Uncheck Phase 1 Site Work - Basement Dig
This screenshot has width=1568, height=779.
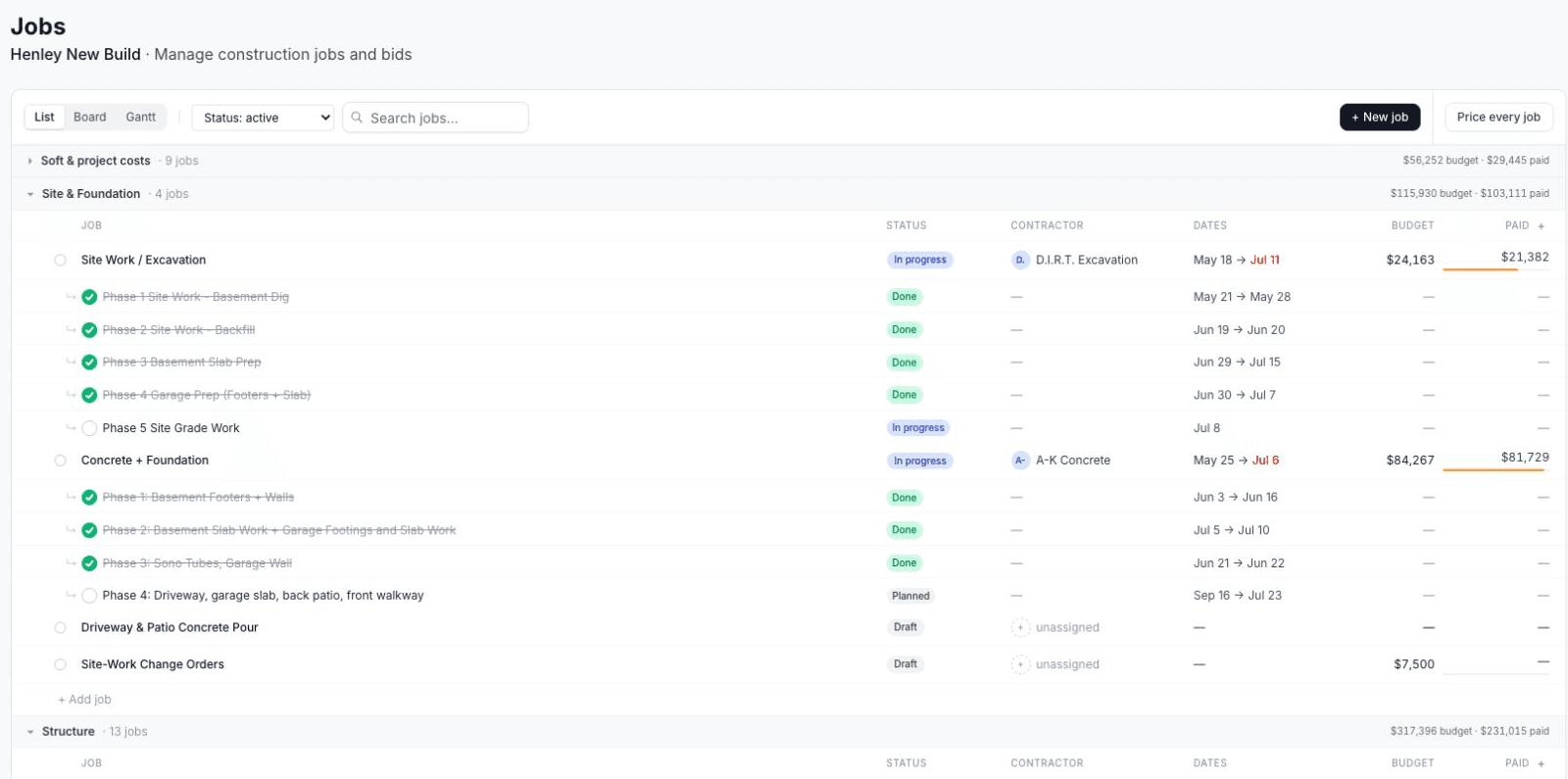tap(89, 297)
